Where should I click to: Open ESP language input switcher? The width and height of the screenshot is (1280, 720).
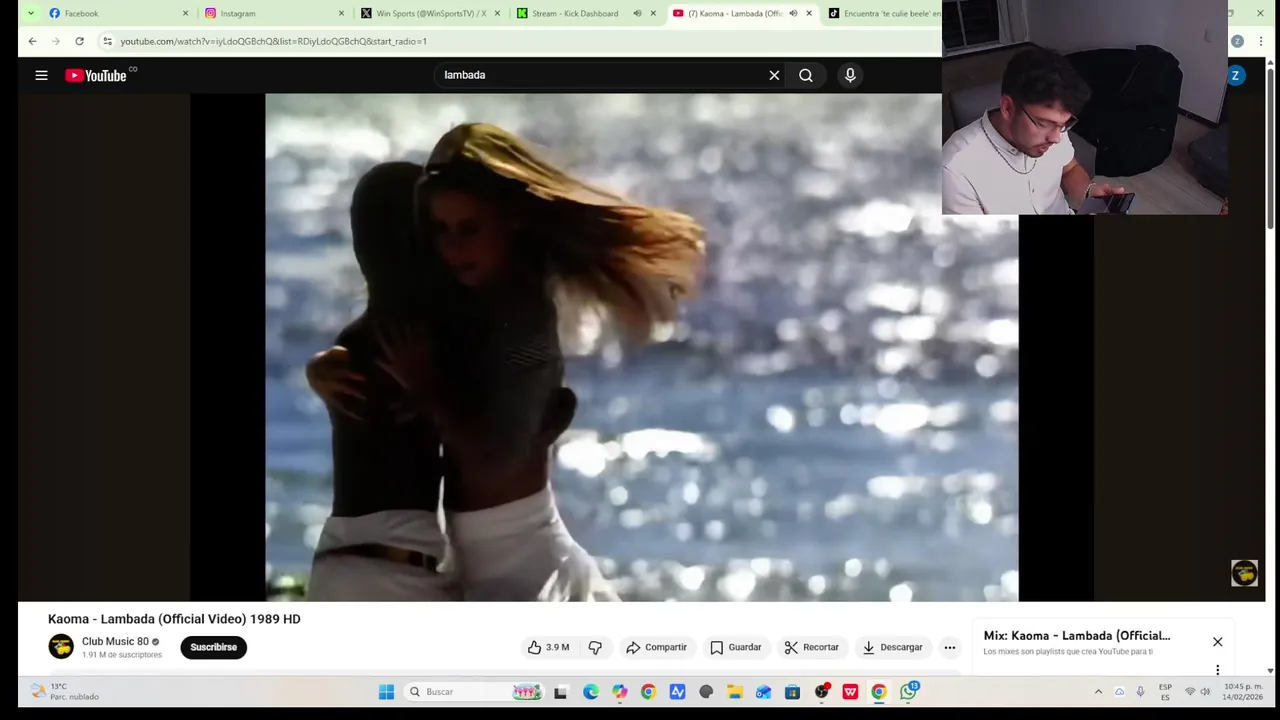[x=1165, y=691]
